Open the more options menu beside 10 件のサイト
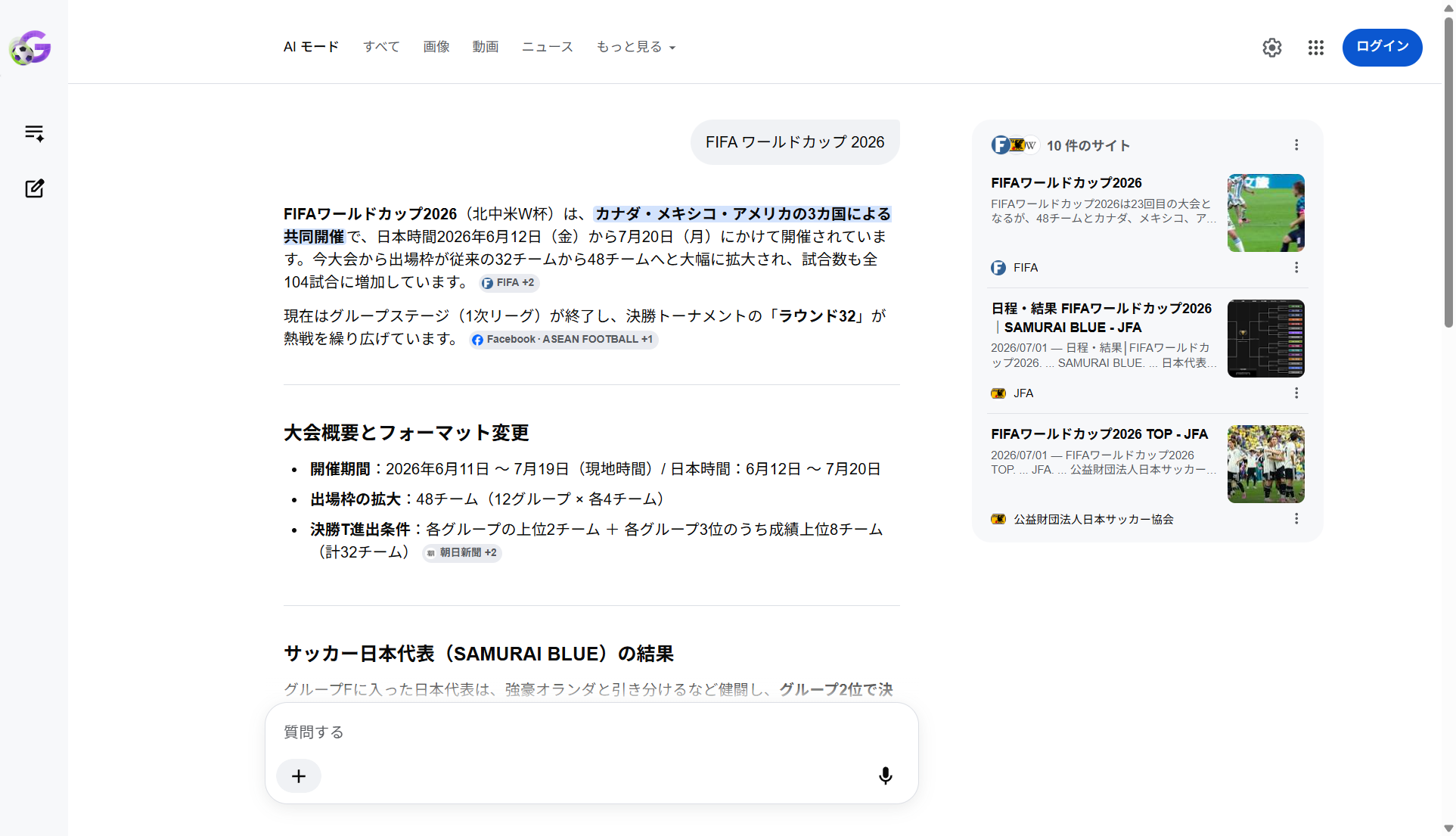The width and height of the screenshot is (1456, 836). click(x=1296, y=145)
